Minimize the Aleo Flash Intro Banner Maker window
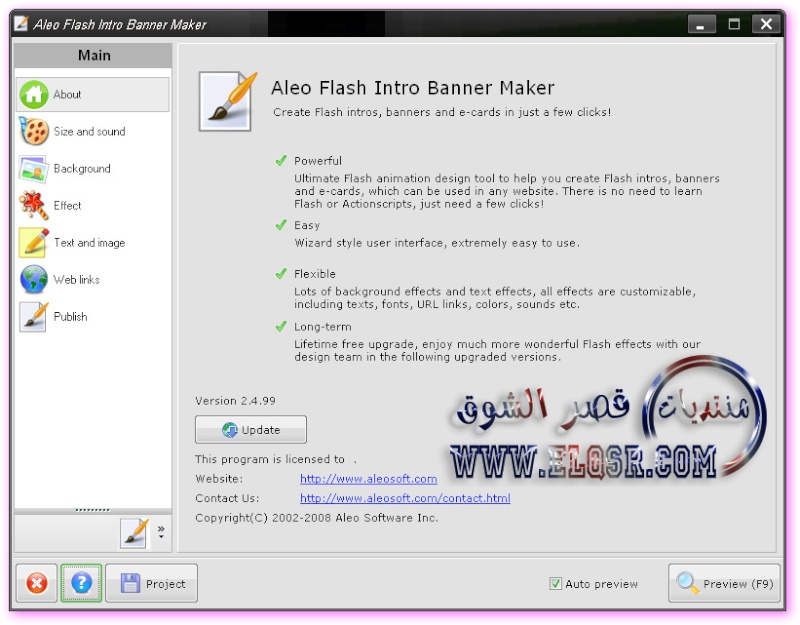 point(701,24)
